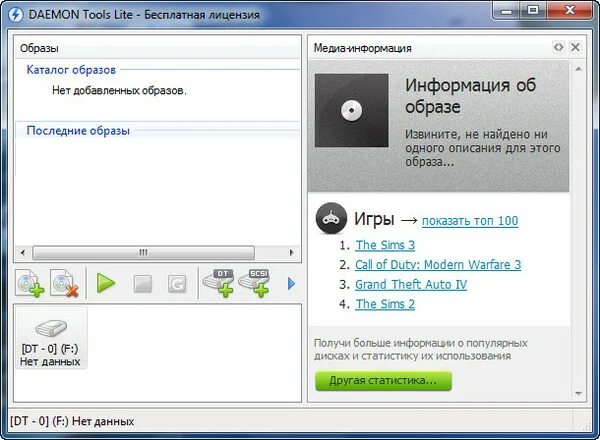Select the [DT - 0] (F:) virtual drive
Viewport: 600px width, 440px height.
(51, 338)
